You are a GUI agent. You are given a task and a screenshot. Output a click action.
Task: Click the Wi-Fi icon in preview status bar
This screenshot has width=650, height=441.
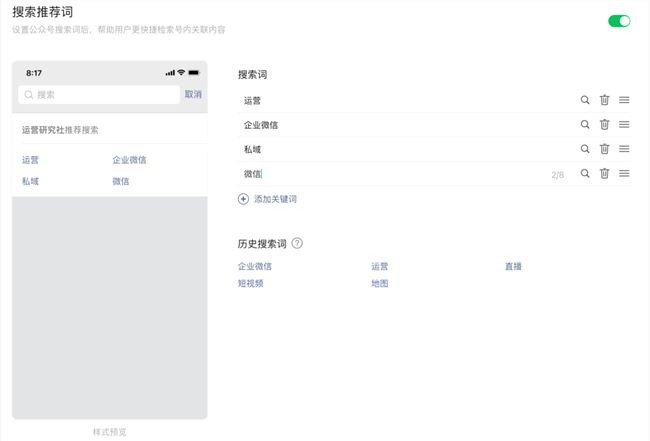coord(181,73)
